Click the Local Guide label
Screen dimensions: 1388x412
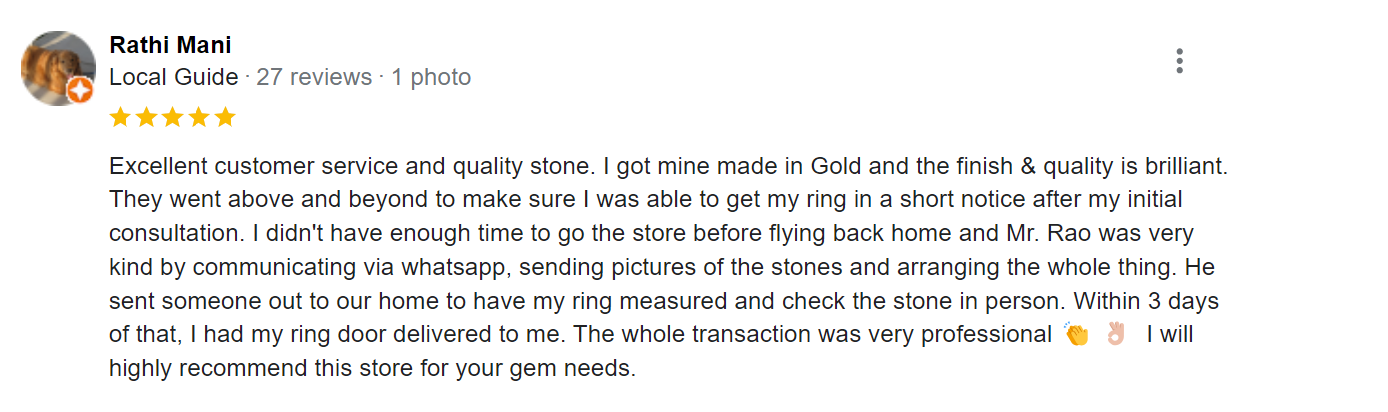(173, 77)
